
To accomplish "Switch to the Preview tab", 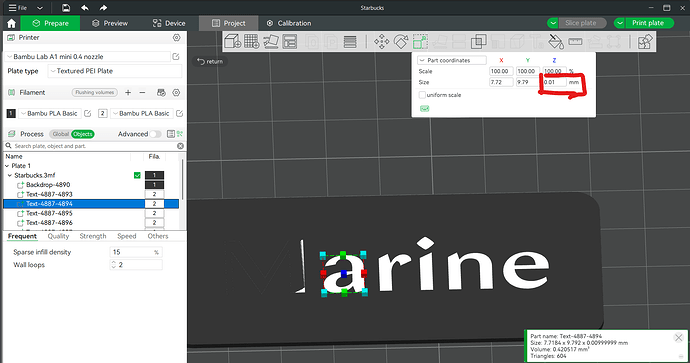I will pos(110,23).
